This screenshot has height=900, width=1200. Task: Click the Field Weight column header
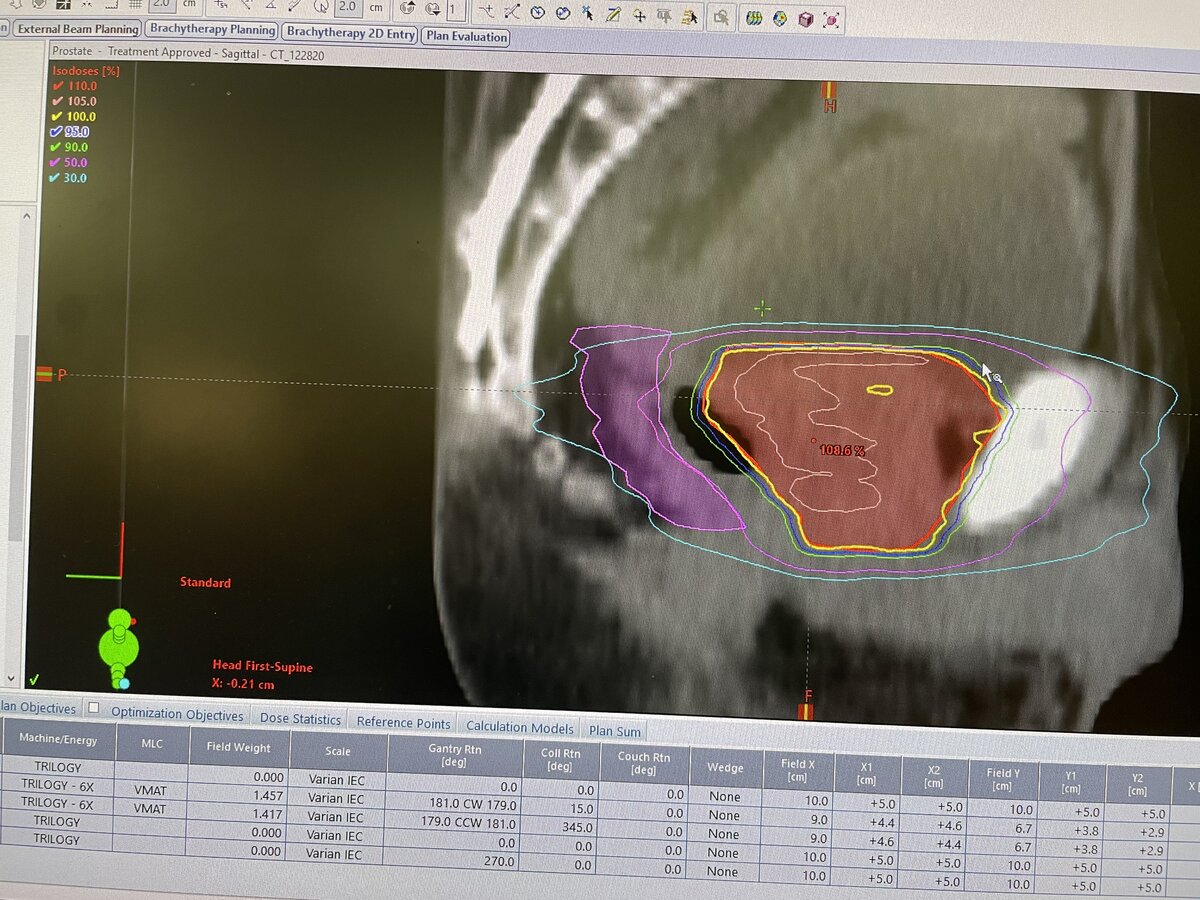(x=238, y=747)
